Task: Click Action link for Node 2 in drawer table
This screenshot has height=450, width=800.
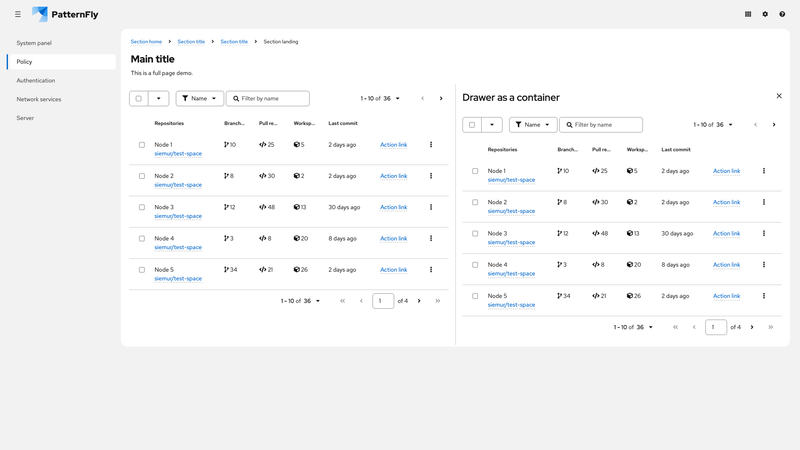Action: [727, 202]
